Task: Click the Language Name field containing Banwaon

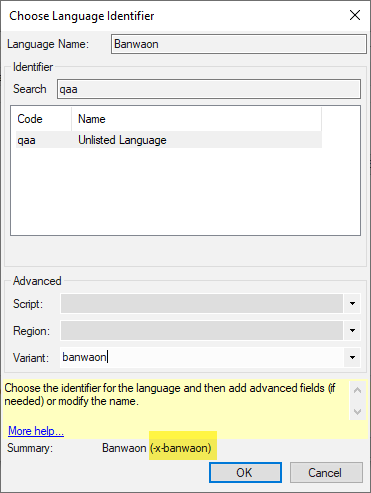Action: tap(239, 44)
